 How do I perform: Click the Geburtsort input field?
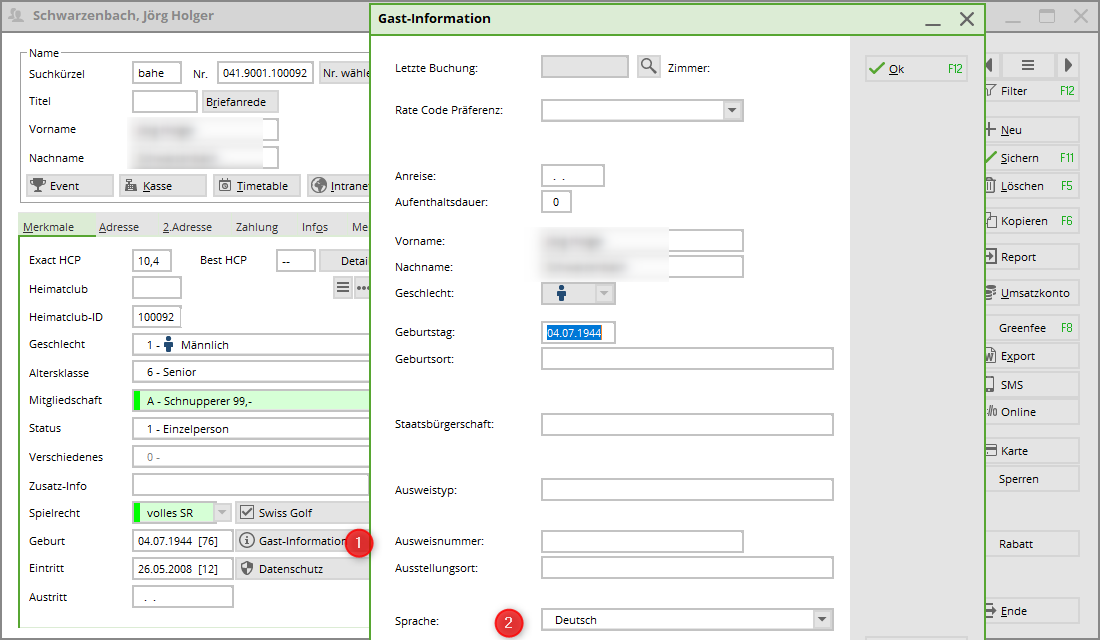[687, 359]
